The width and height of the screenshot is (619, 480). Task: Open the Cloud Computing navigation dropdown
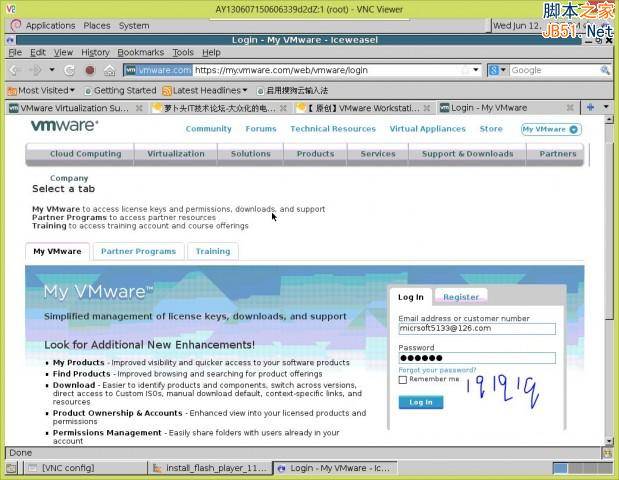85,154
